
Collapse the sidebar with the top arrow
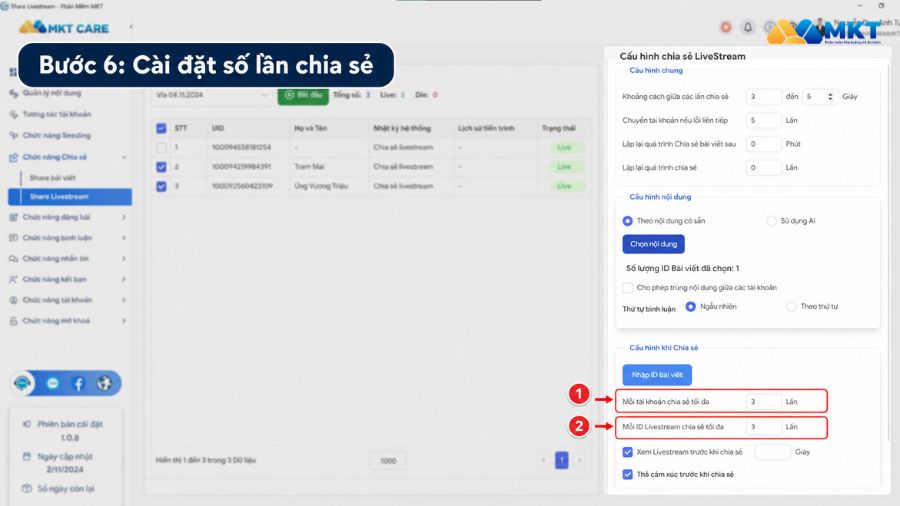tap(131, 27)
